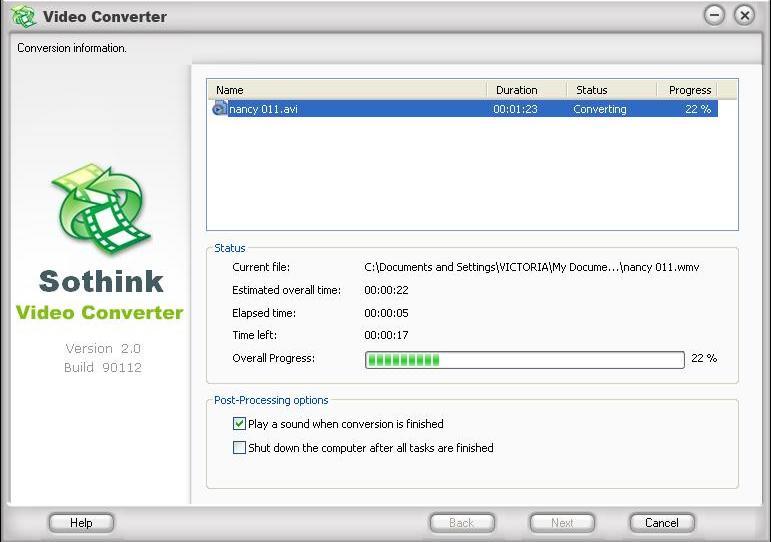The width and height of the screenshot is (771, 542).
Task: Click the Progress column header
Action: [x=687, y=90]
